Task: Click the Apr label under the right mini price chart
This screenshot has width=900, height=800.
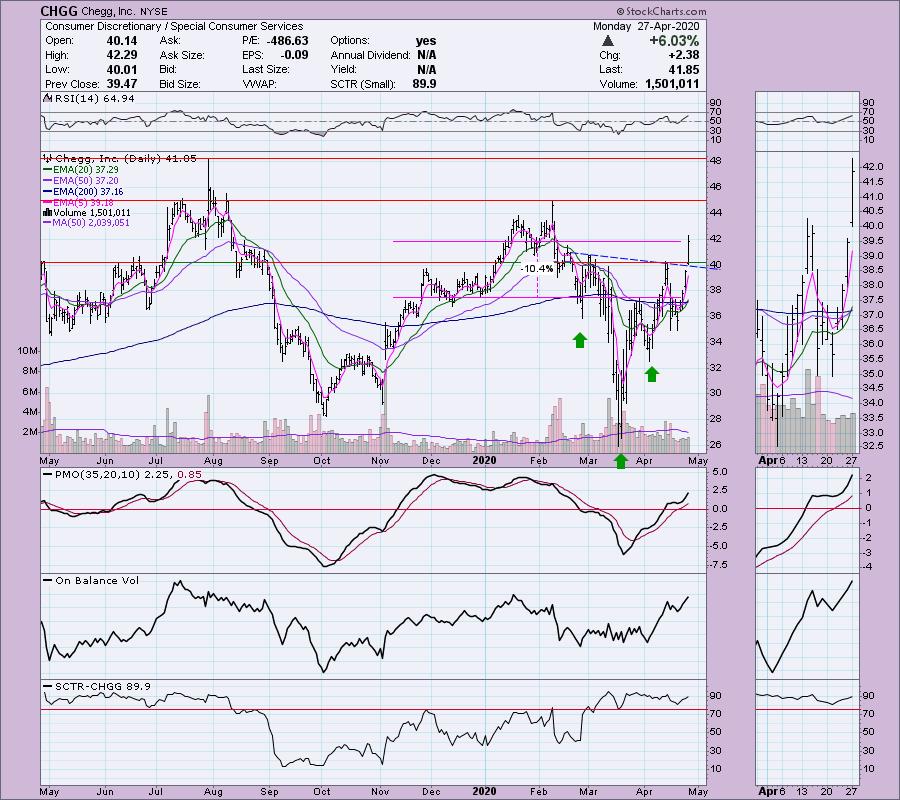Action: coord(767,460)
